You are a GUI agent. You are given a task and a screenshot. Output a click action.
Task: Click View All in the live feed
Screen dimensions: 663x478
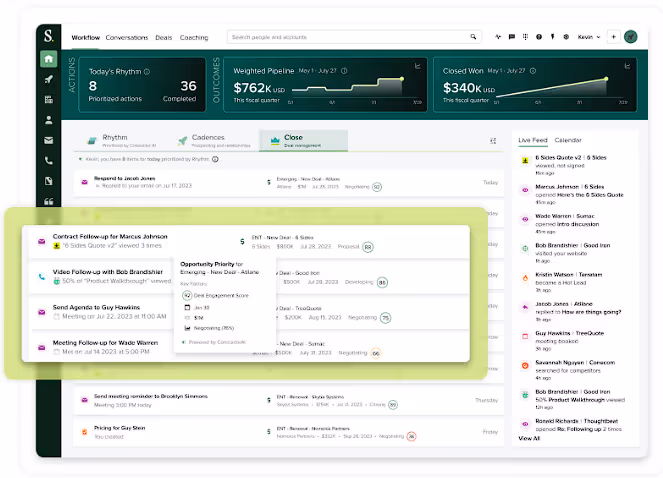point(529,438)
